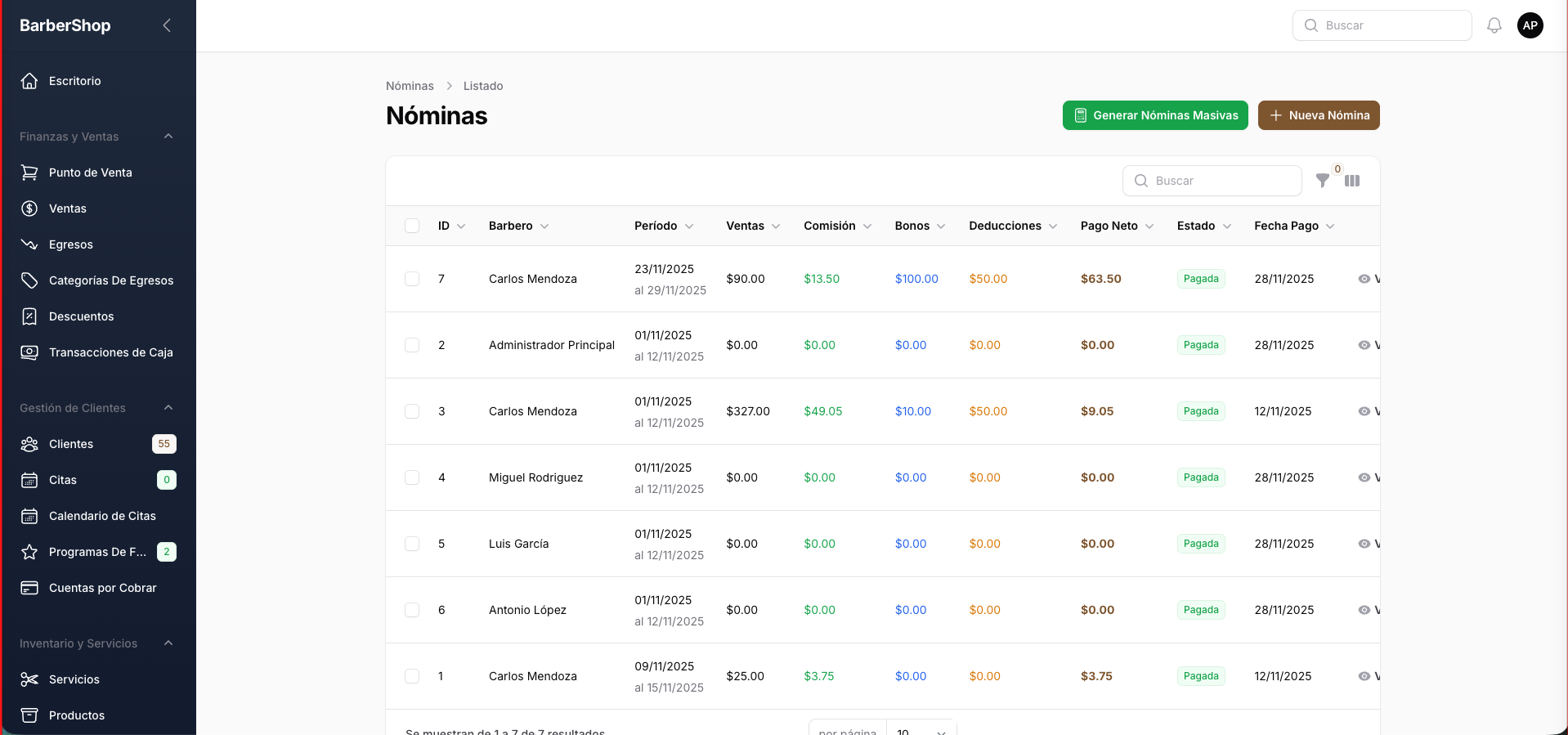Click the Calendario de Citas icon
Screen dimensions: 1568x735
[x=29, y=516]
